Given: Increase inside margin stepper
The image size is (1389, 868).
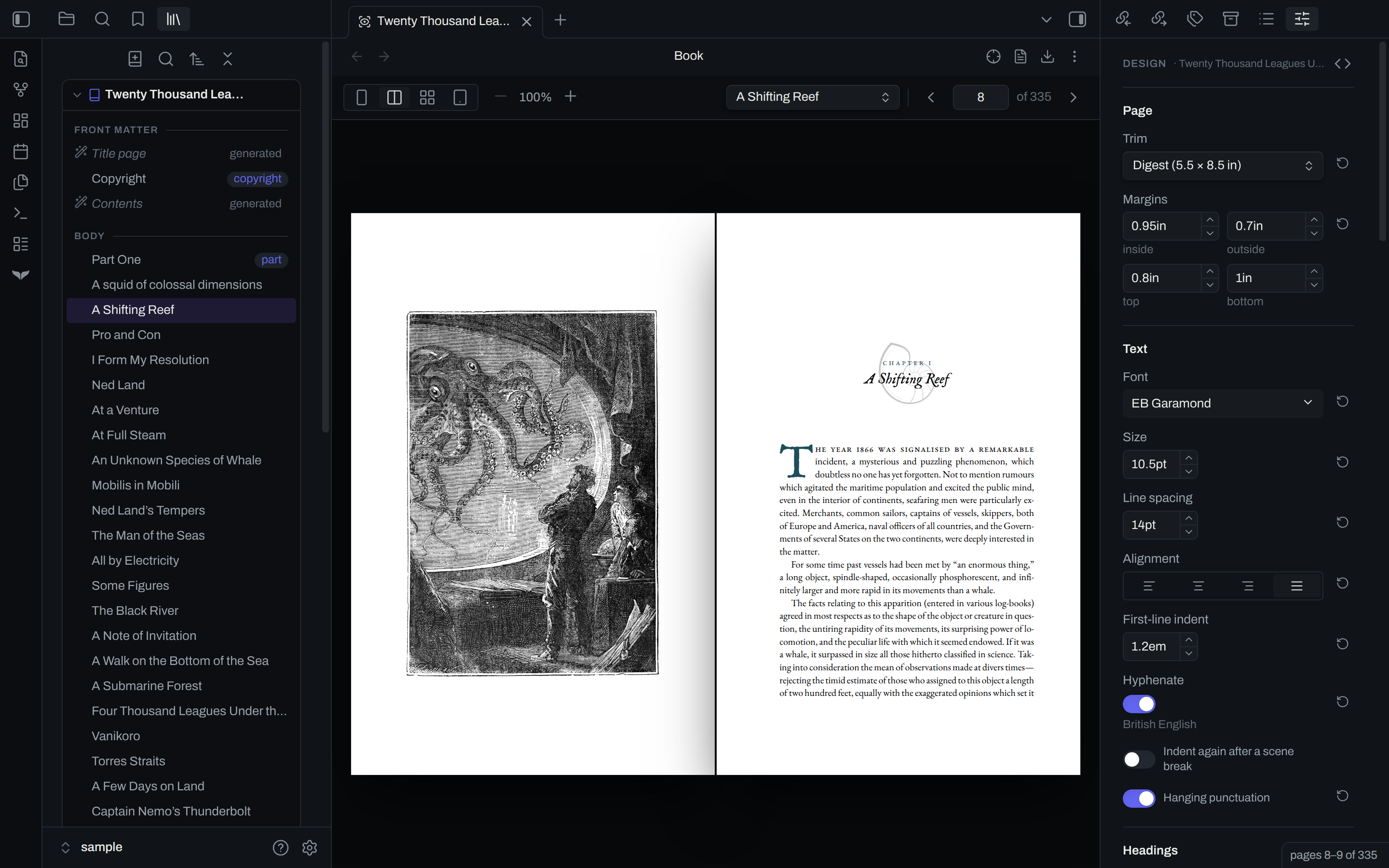Looking at the screenshot, I should click(x=1210, y=220).
